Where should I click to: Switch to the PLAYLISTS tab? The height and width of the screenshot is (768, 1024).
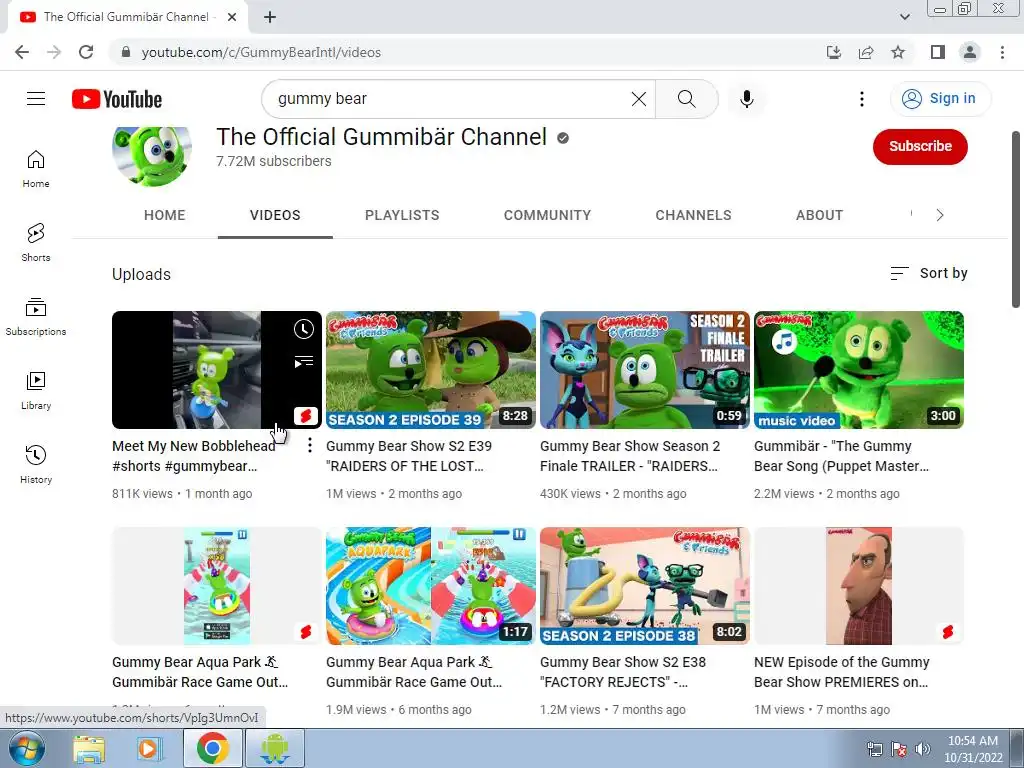coord(402,216)
